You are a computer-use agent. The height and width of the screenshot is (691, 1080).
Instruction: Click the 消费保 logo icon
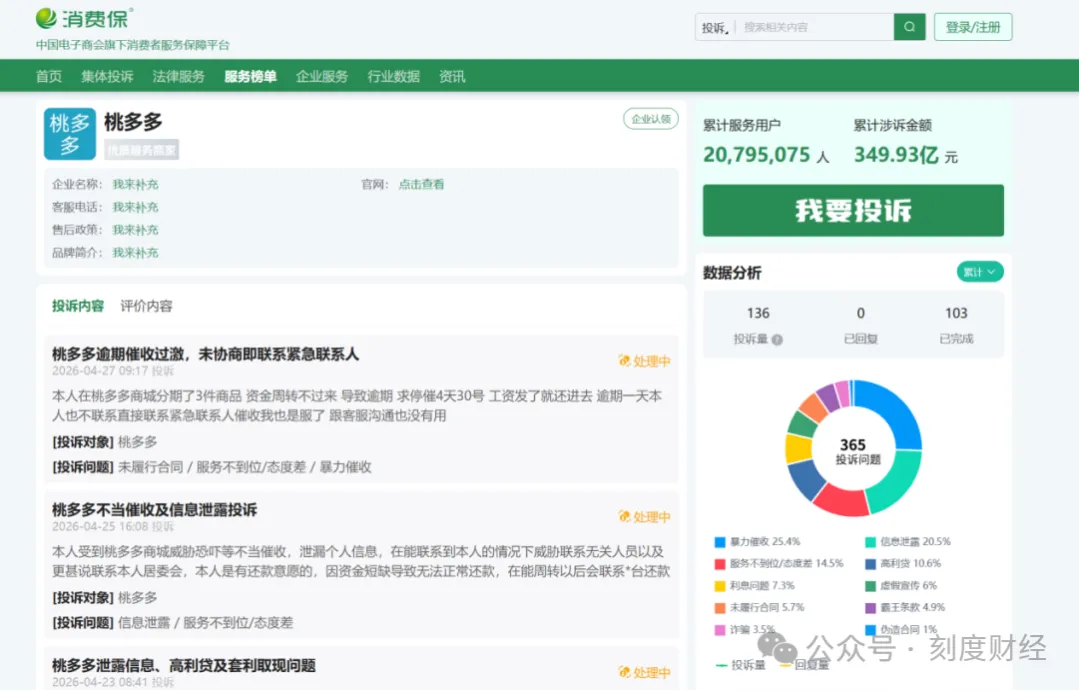47,18
